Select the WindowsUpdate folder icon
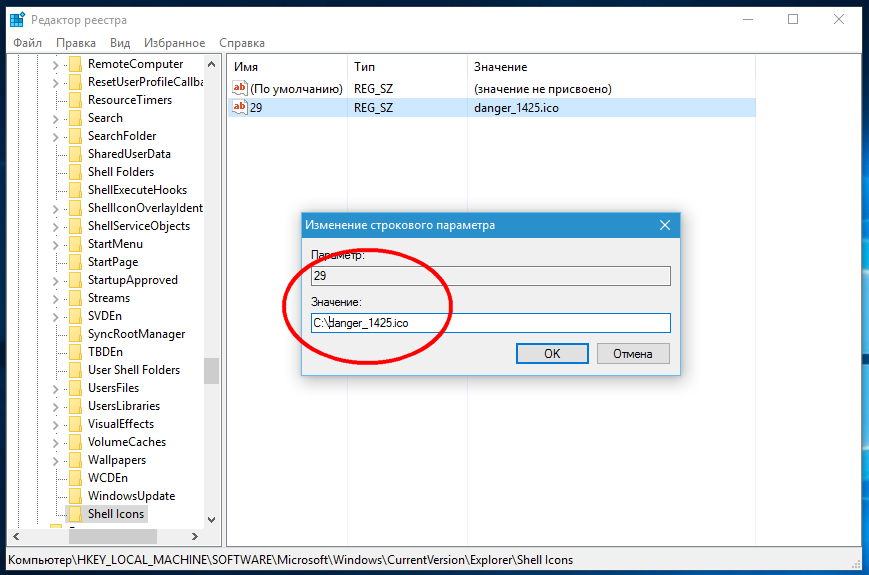Image resolution: width=869 pixels, height=575 pixels. point(75,496)
